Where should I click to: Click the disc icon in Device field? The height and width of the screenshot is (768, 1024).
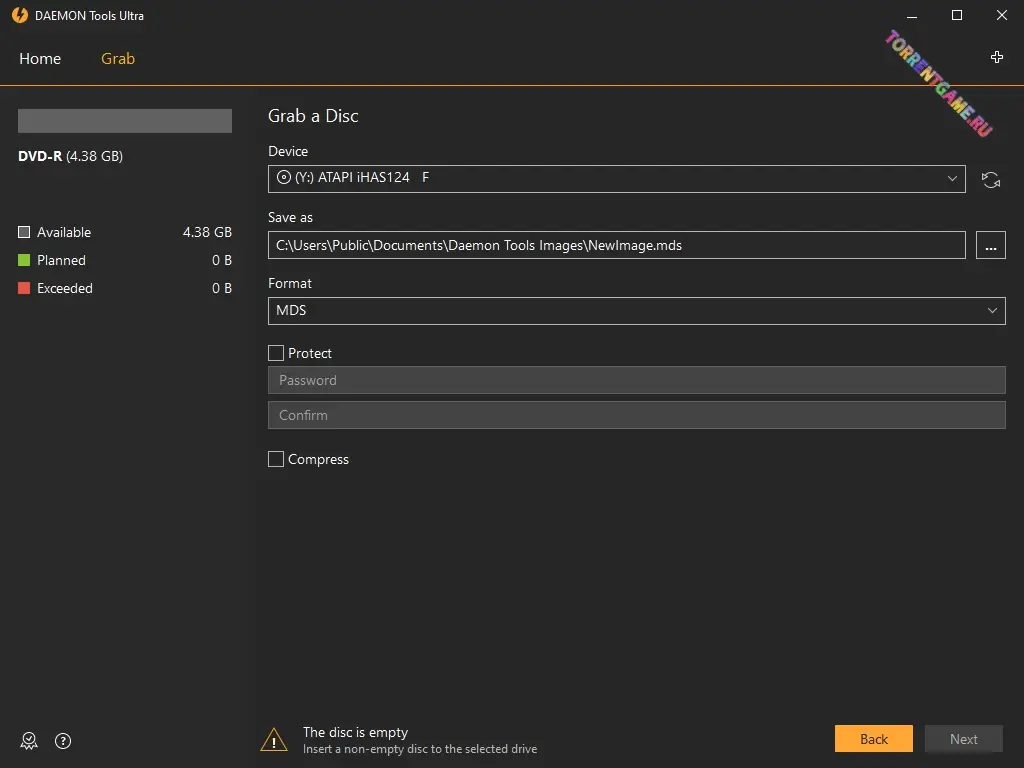pyautogui.click(x=284, y=178)
